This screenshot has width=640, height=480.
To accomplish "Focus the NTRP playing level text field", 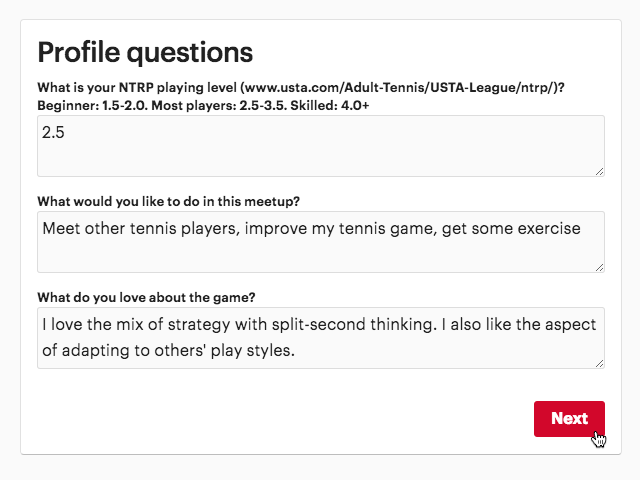I will 320,146.
